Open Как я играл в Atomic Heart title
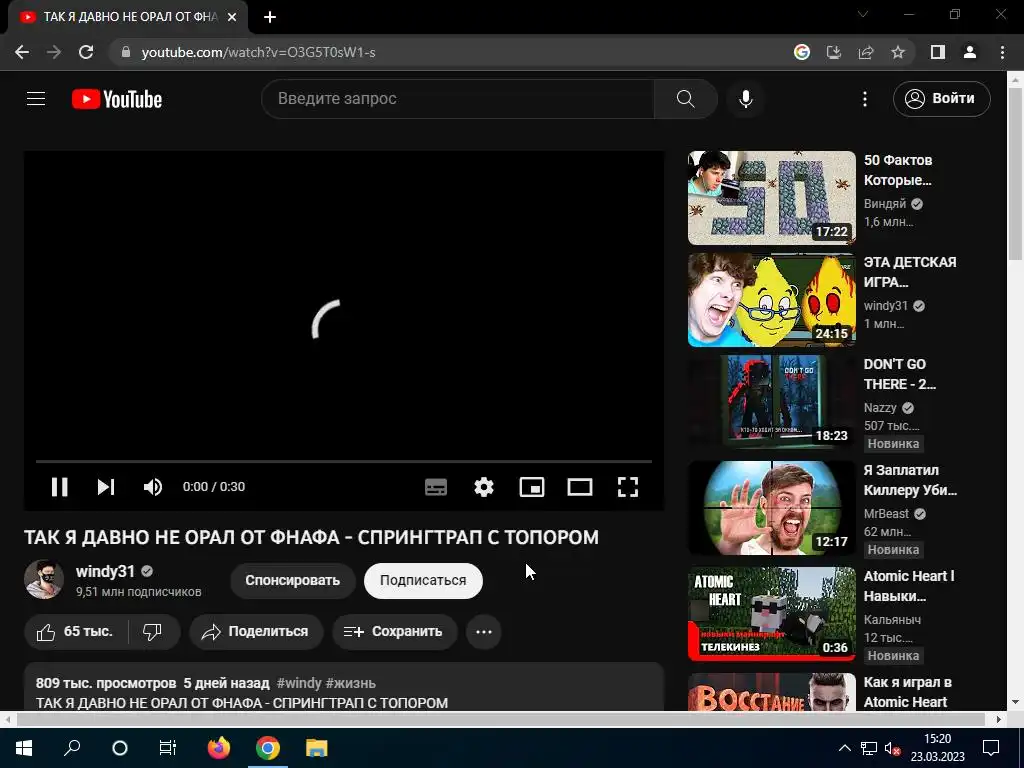Image resolution: width=1024 pixels, height=768 pixels. [x=907, y=692]
